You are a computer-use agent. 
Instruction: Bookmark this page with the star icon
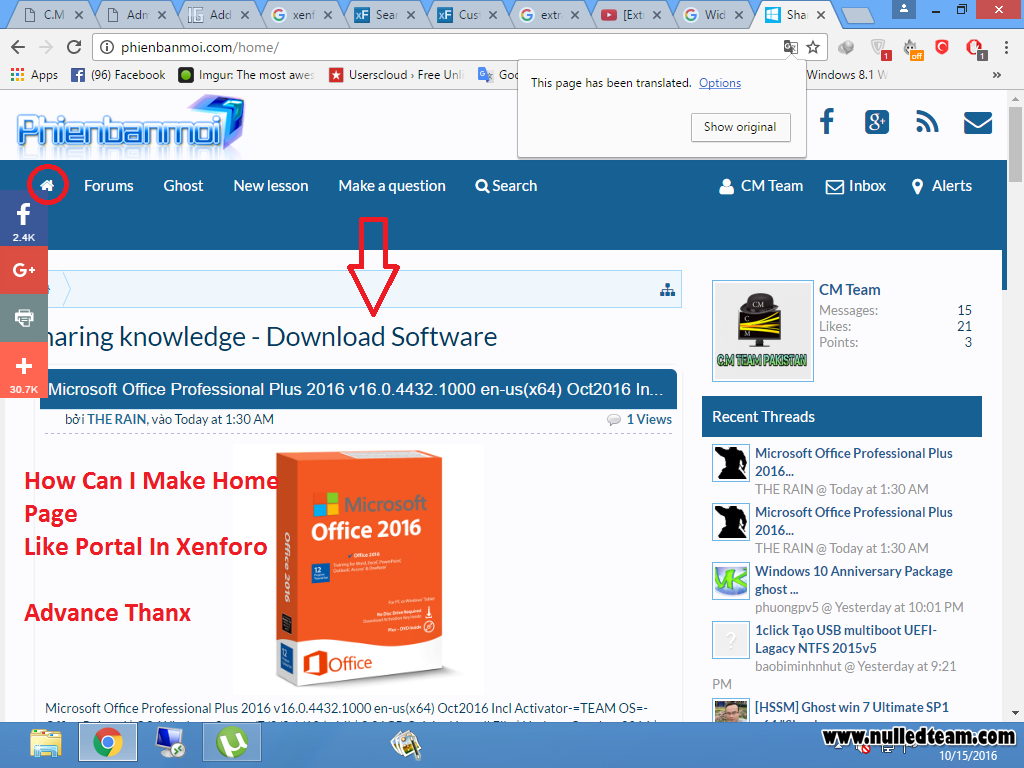click(813, 47)
